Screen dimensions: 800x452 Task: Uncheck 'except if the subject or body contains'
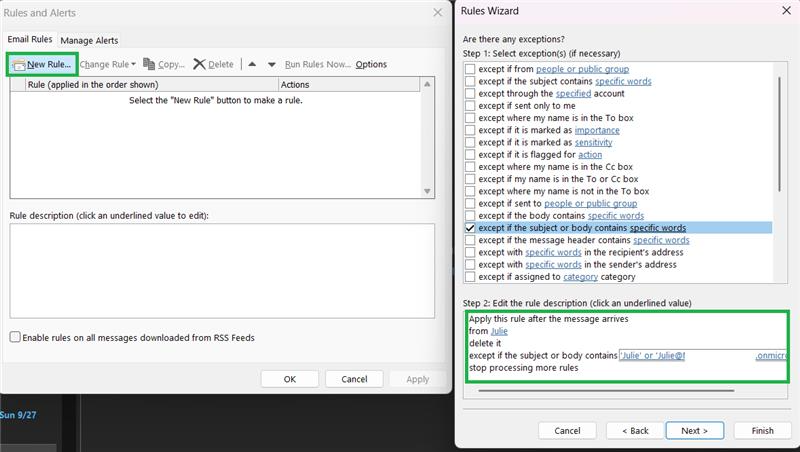(x=470, y=228)
